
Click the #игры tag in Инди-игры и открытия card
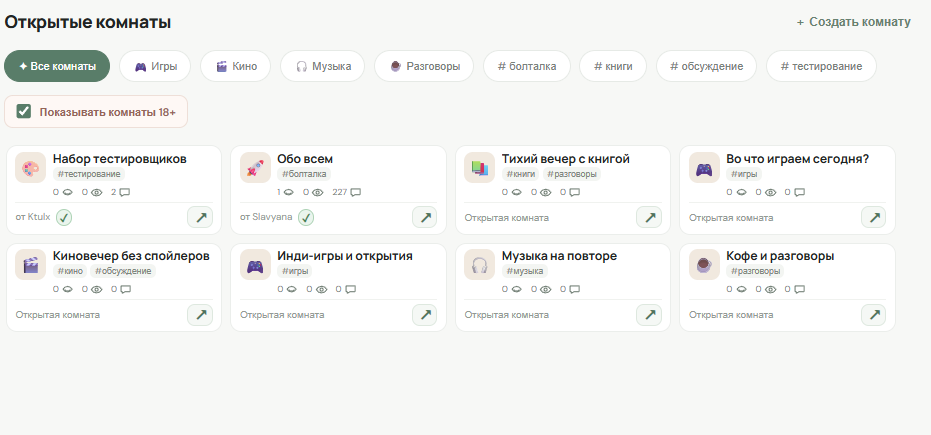pyautogui.click(x=295, y=271)
